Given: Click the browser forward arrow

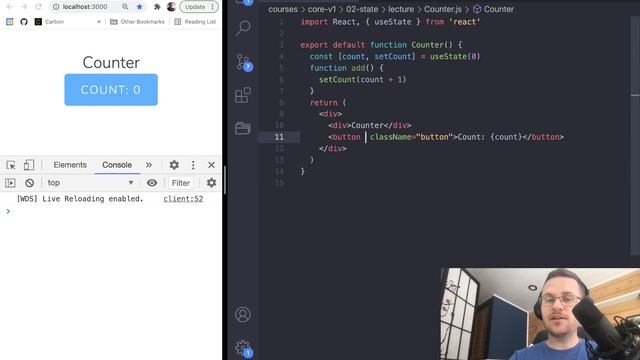Looking at the screenshot, I should [x=24, y=7].
